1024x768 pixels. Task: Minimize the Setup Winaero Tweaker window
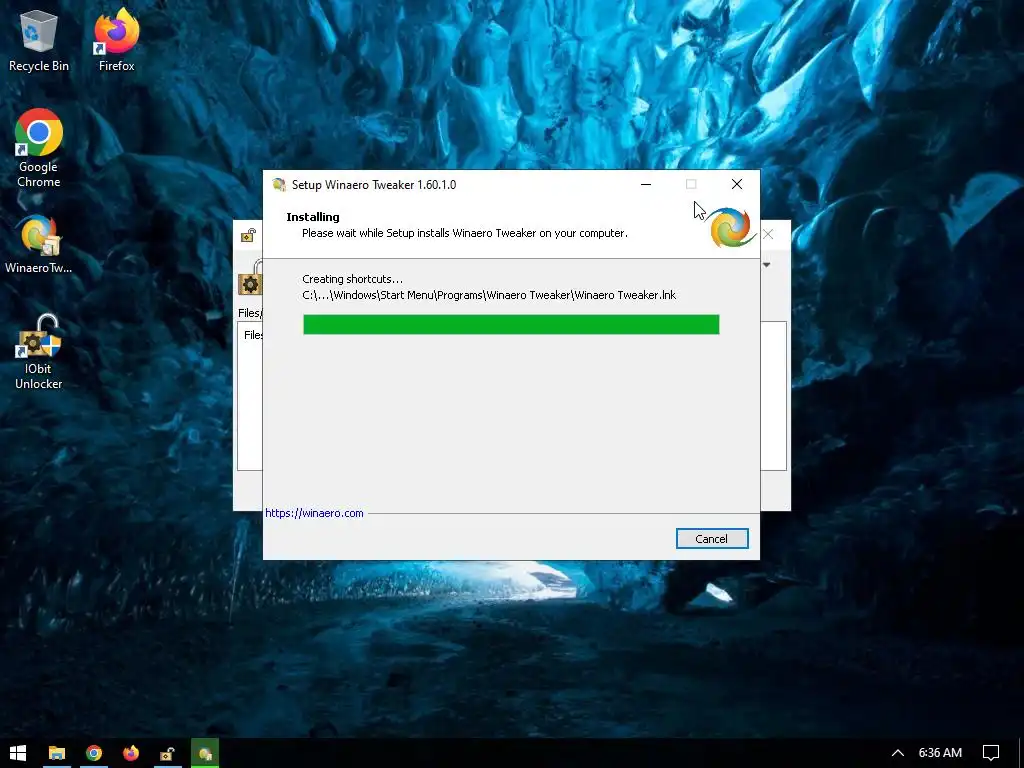[646, 185]
